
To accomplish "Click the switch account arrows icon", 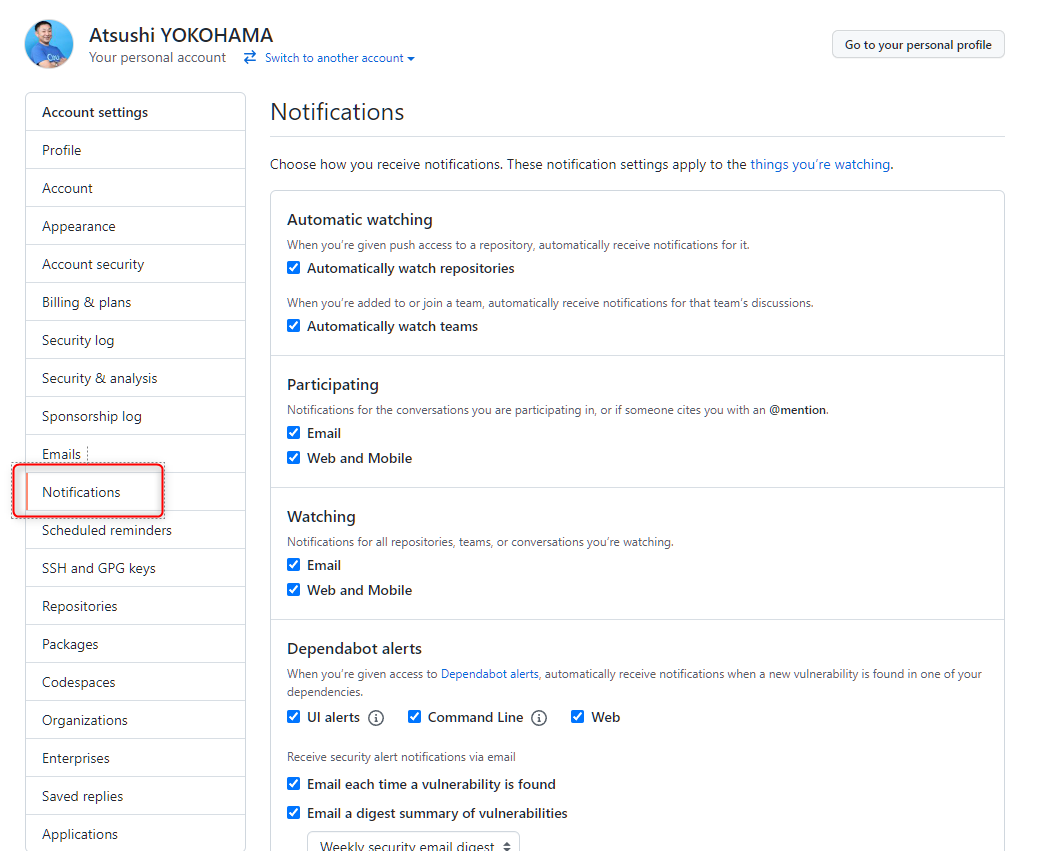I will click(x=250, y=58).
